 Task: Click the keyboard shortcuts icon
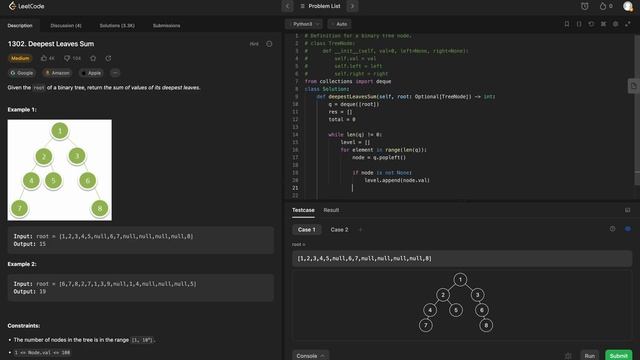click(603, 24)
